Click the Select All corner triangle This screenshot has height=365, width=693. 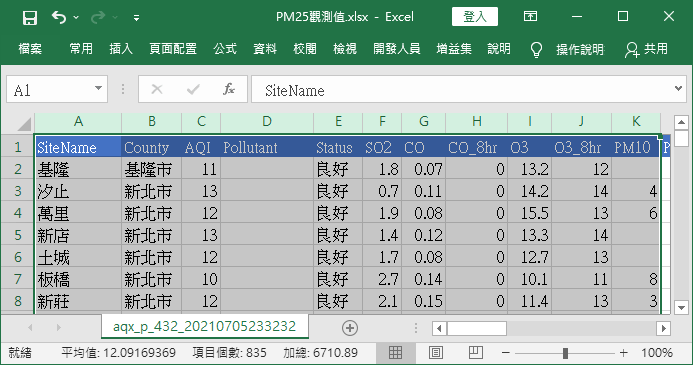click(x=24, y=124)
